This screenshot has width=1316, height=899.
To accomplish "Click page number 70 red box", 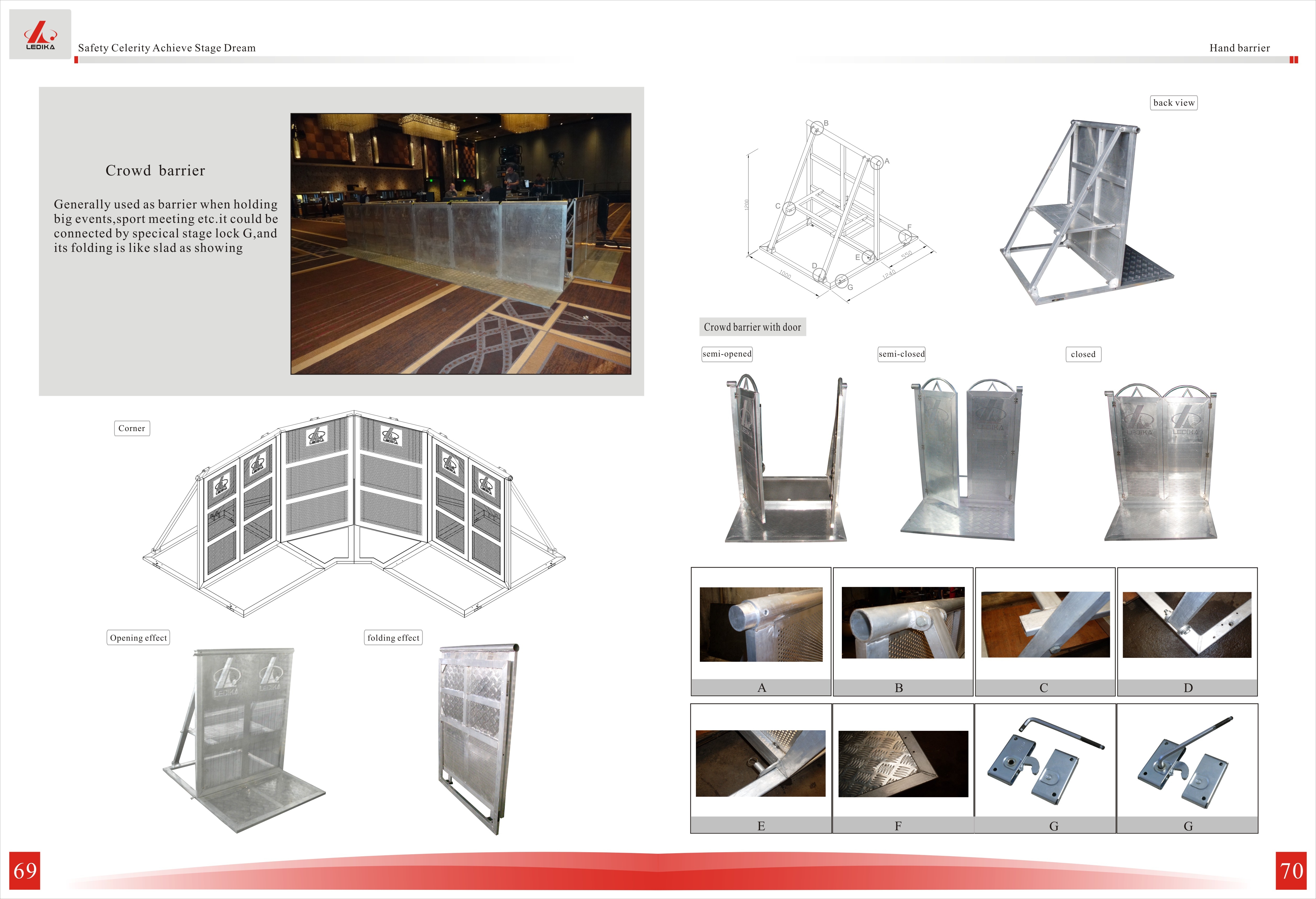I will coord(1291,870).
